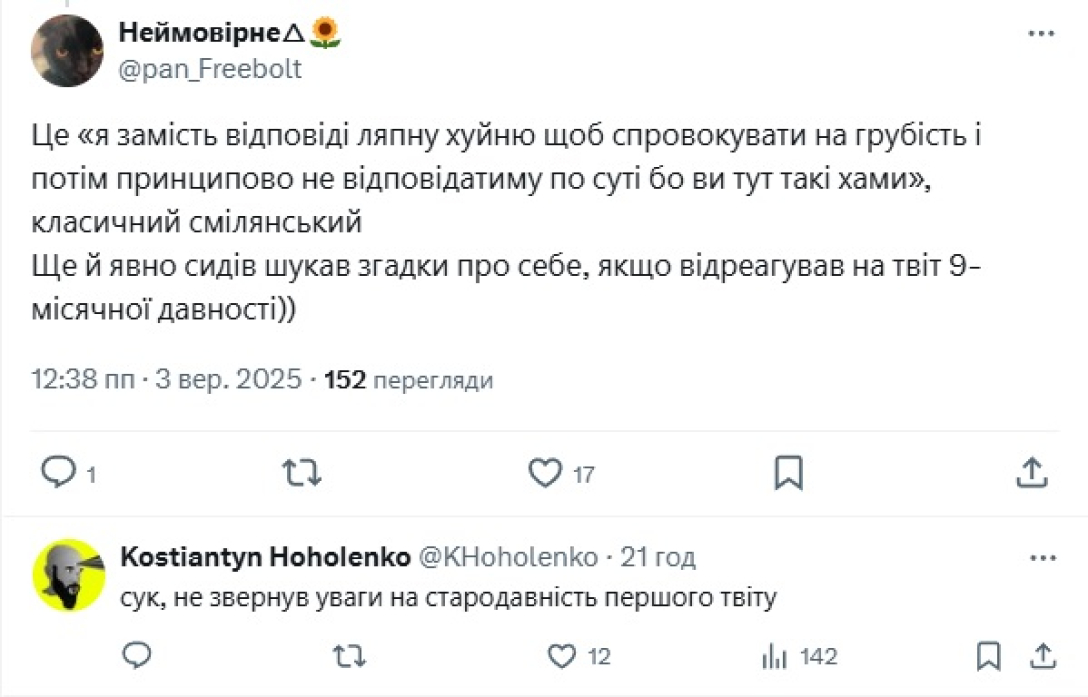The height and width of the screenshot is (697, 1088).
Task: Like Hoholenko's reply with 12 likes
Action: click(x=563, y=655)
